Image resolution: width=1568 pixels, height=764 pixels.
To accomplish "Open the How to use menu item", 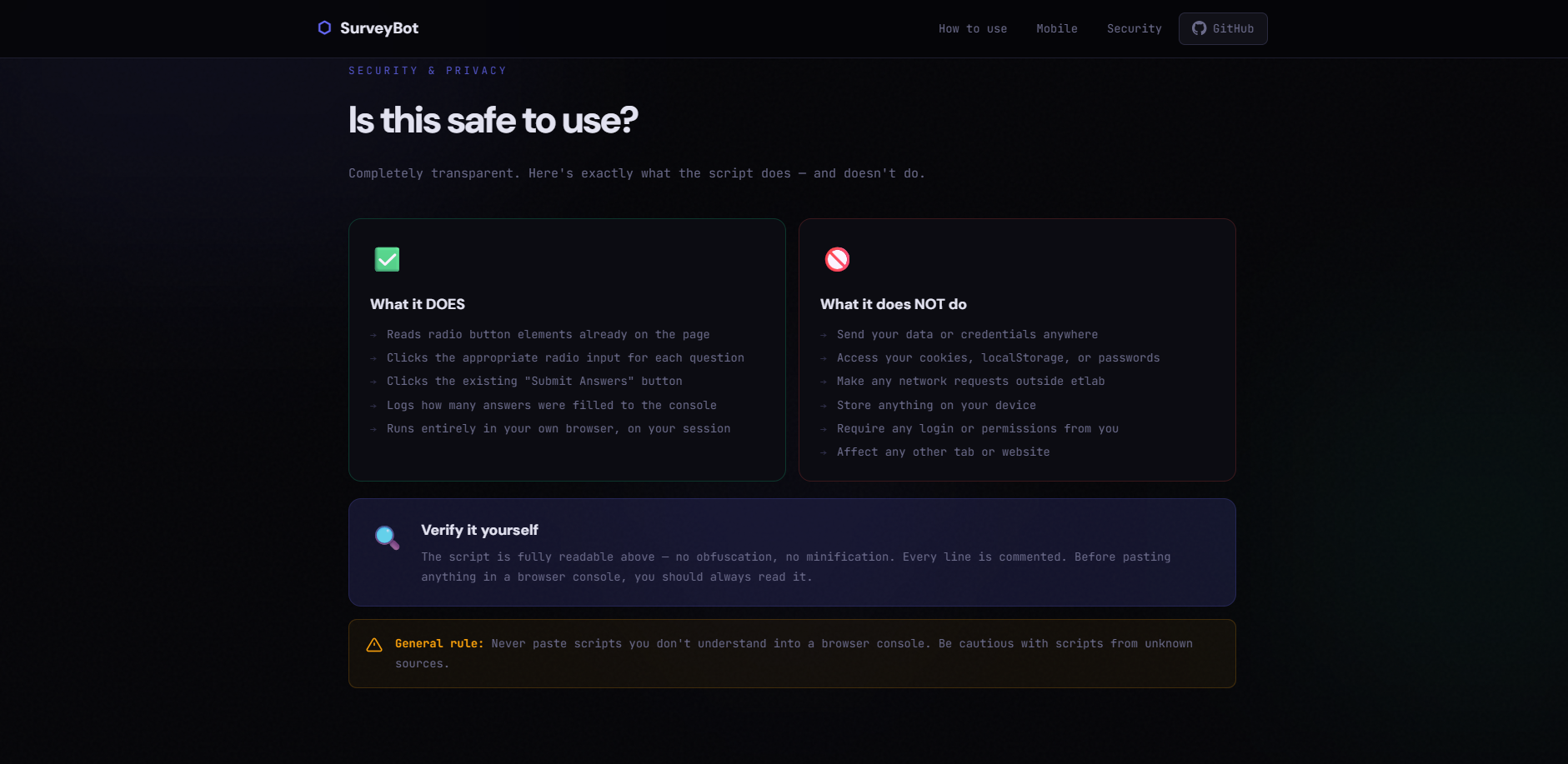I will coord(972,28).
